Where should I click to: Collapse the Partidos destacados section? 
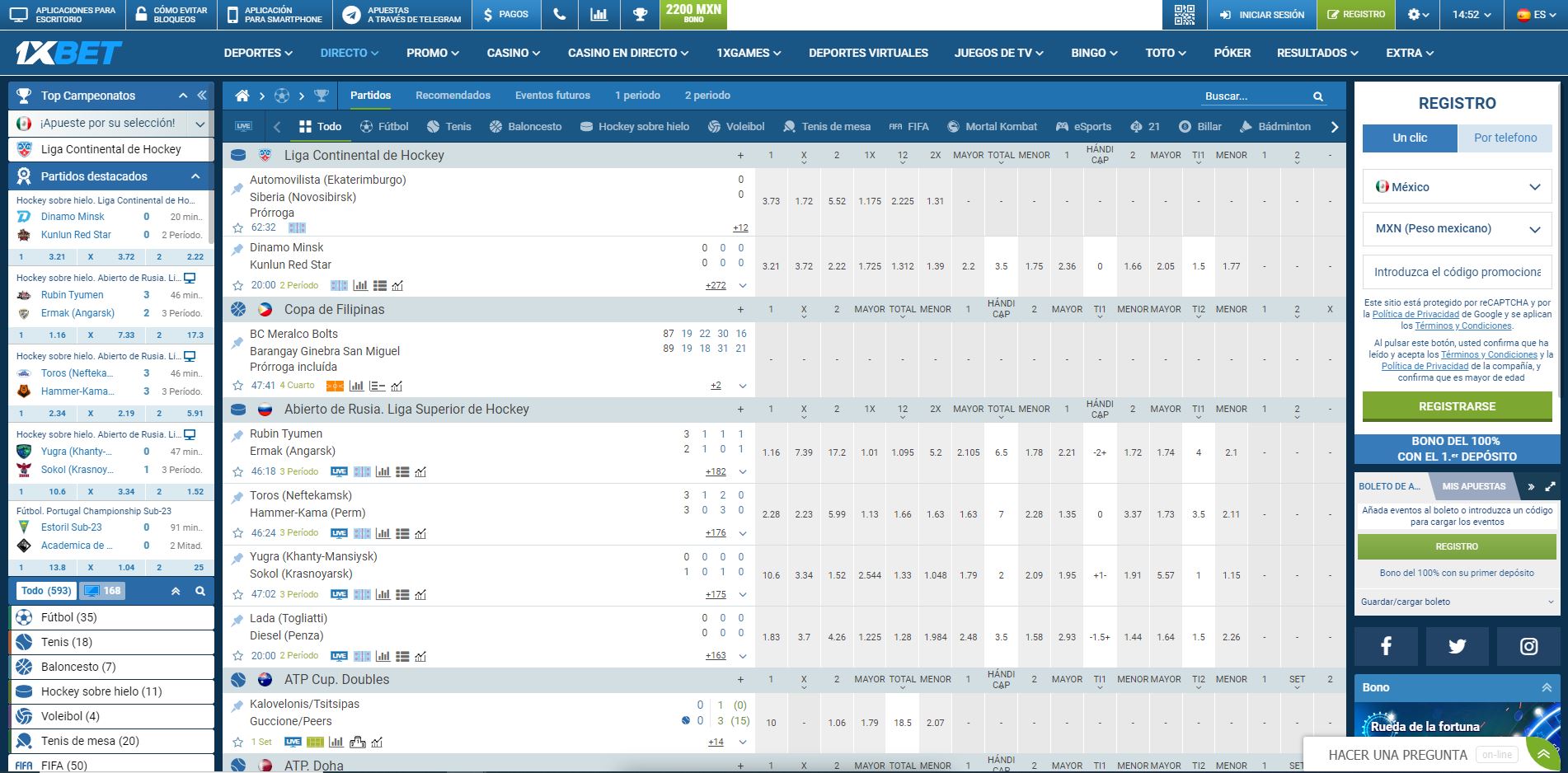195,176
